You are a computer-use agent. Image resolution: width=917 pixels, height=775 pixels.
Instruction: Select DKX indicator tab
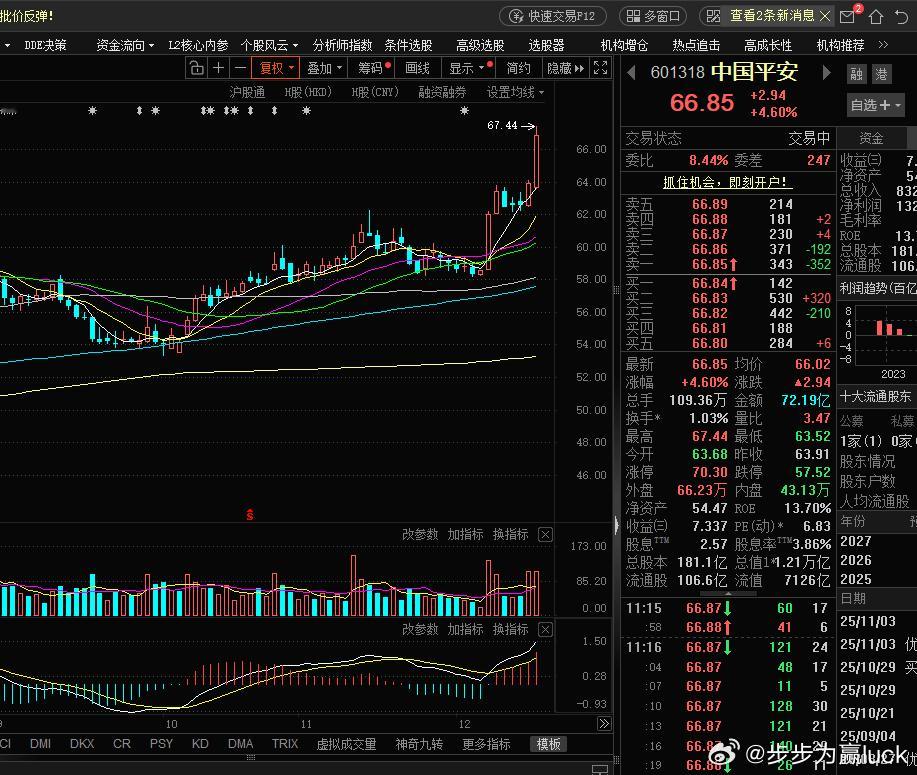(82, 743)
